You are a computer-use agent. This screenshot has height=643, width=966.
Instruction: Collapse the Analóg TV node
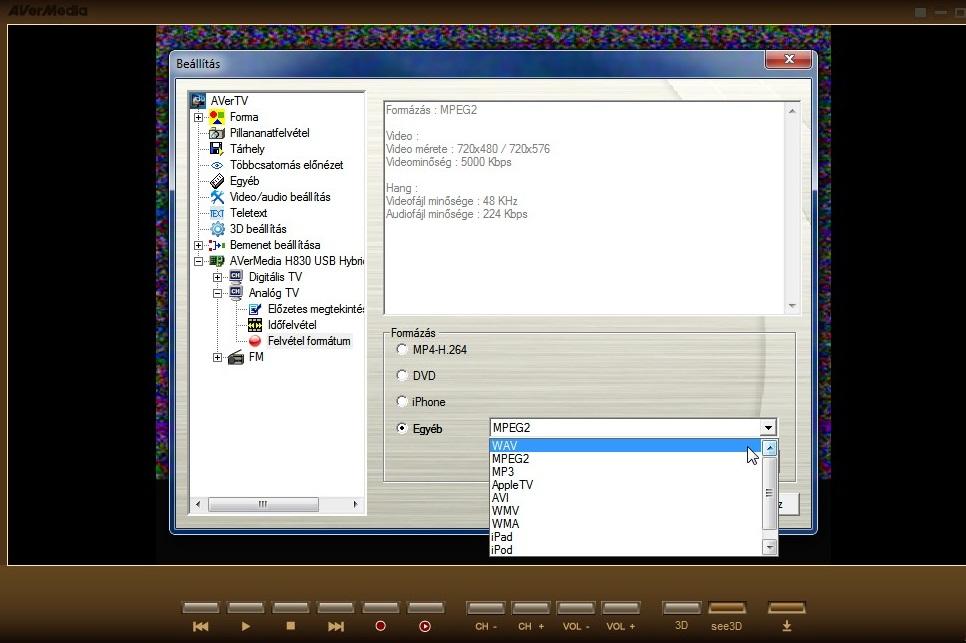[217, 293]
